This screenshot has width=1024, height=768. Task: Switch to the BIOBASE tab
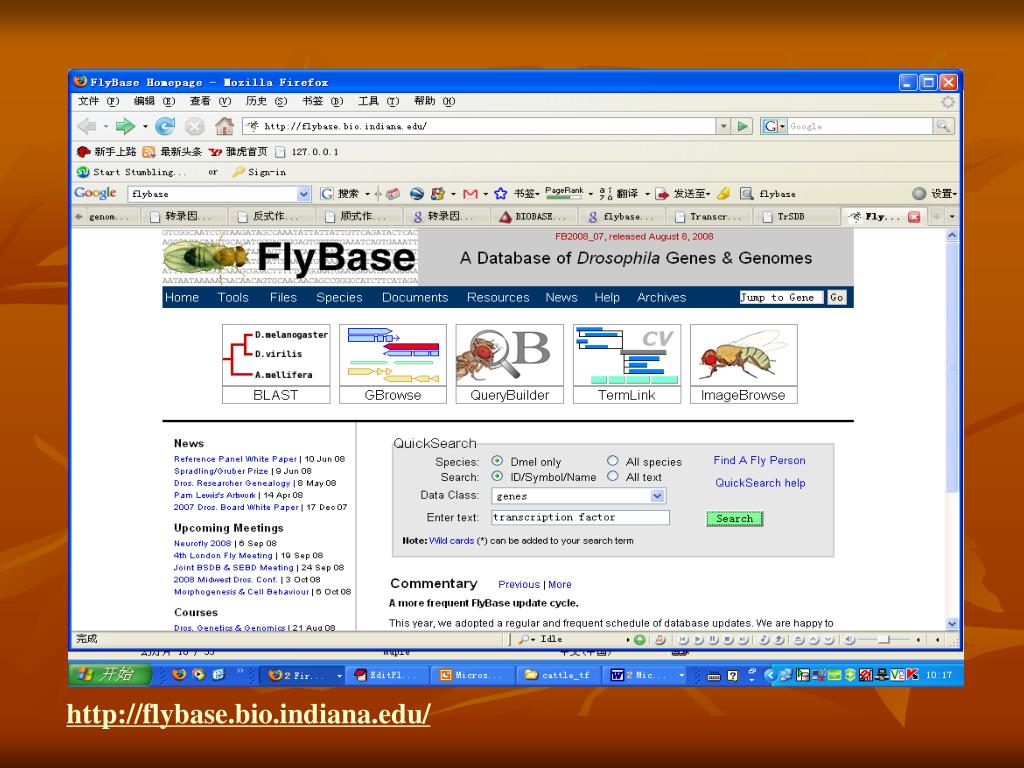[534, 217]
